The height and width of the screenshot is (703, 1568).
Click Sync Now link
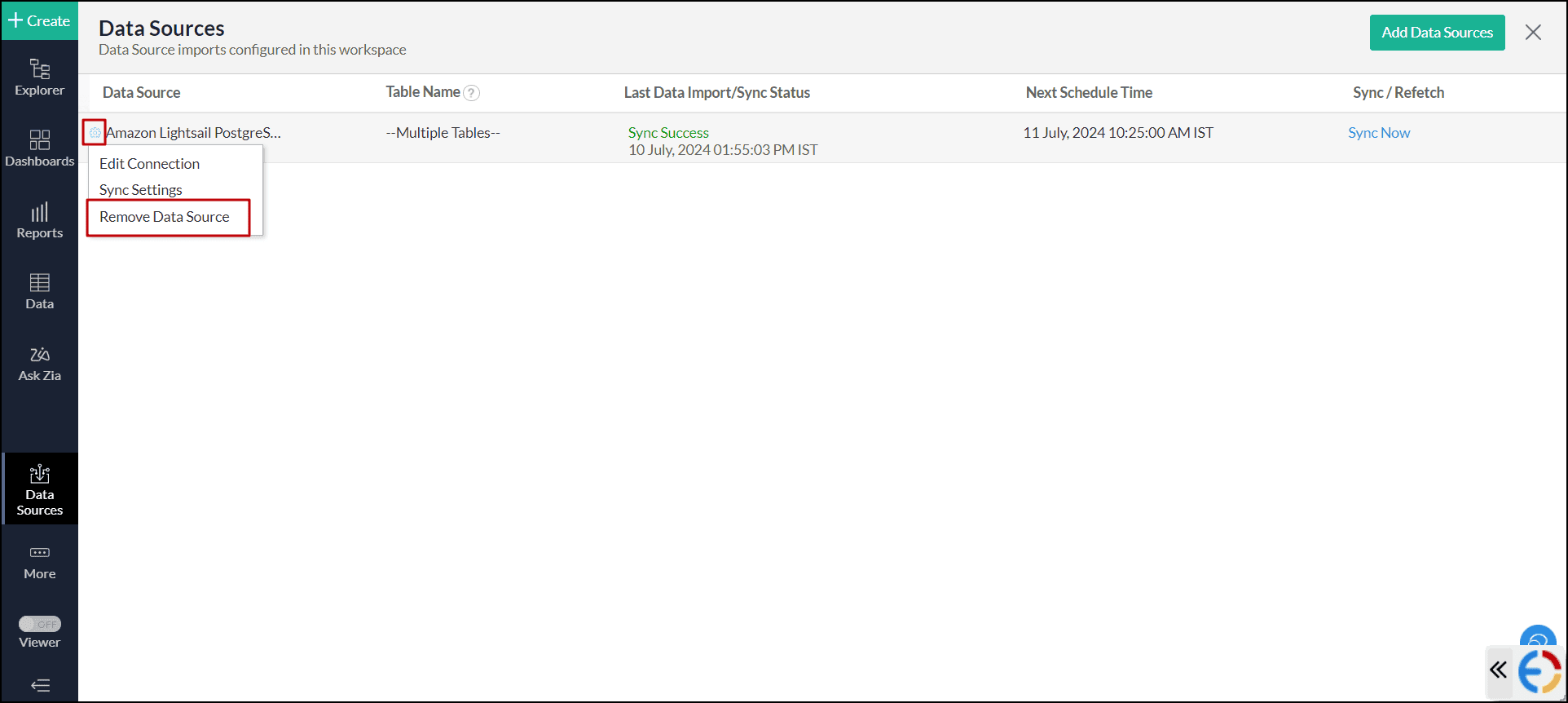(1379, 133)
